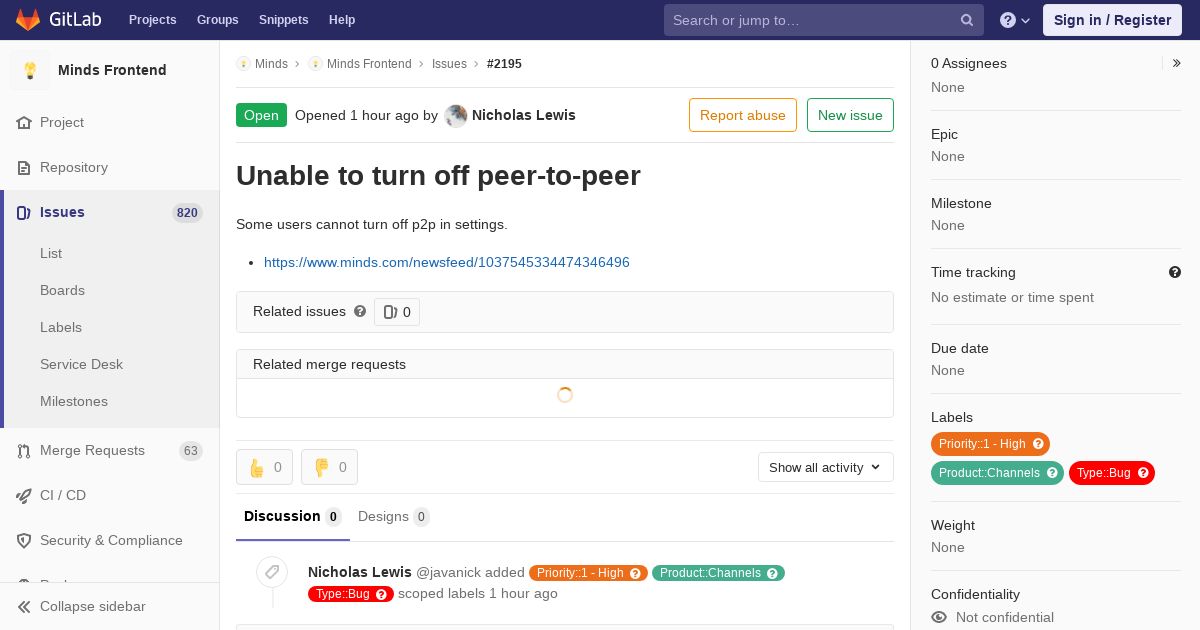Click the Collapse sidebar double-chevron icon
Image resolution: width=1200 pixels, height=630 pixels.
pos(24,606)
